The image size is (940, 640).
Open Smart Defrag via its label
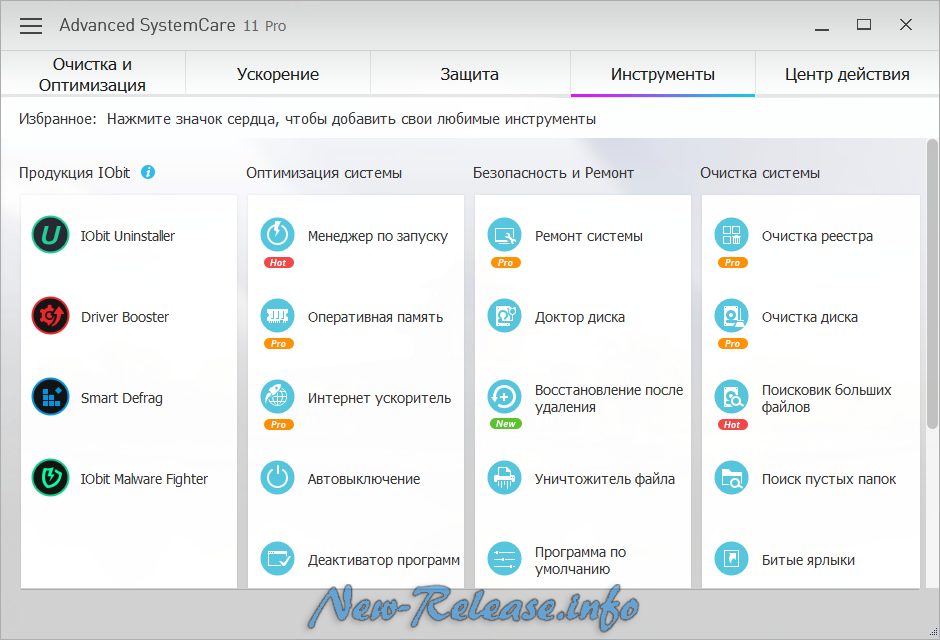click(122, 398)
